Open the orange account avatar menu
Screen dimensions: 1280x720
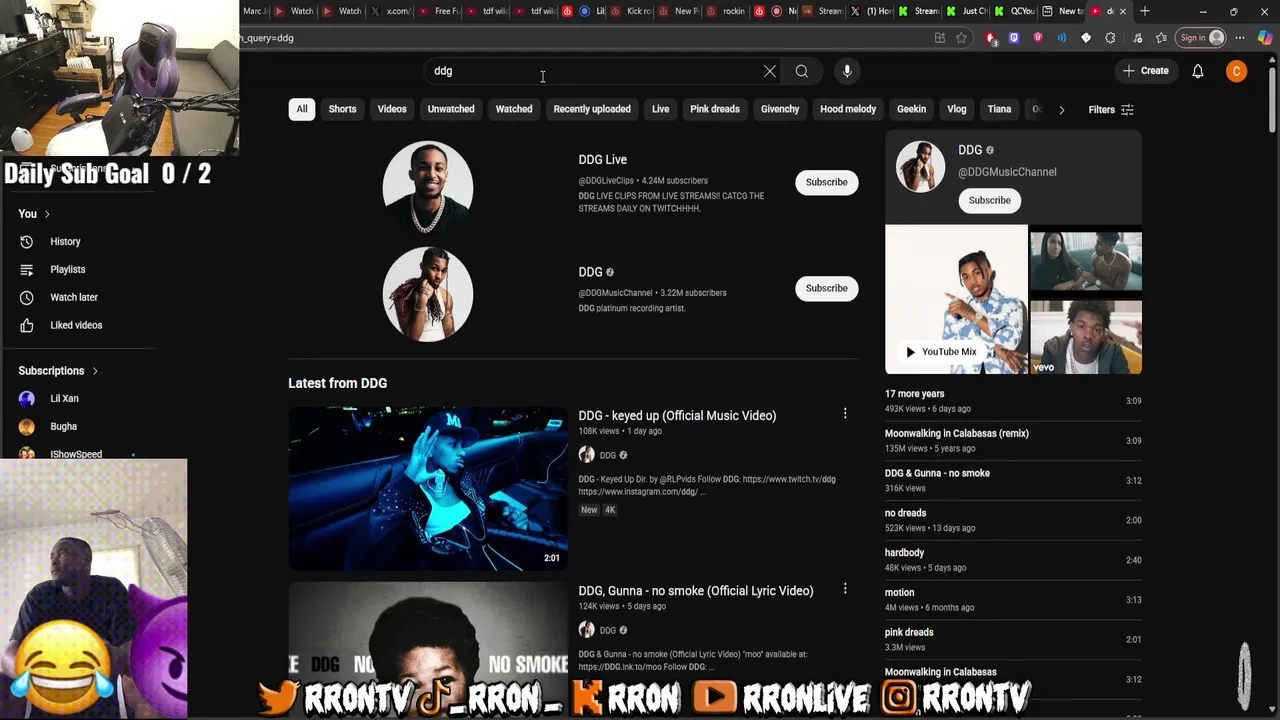point(1237,71)
